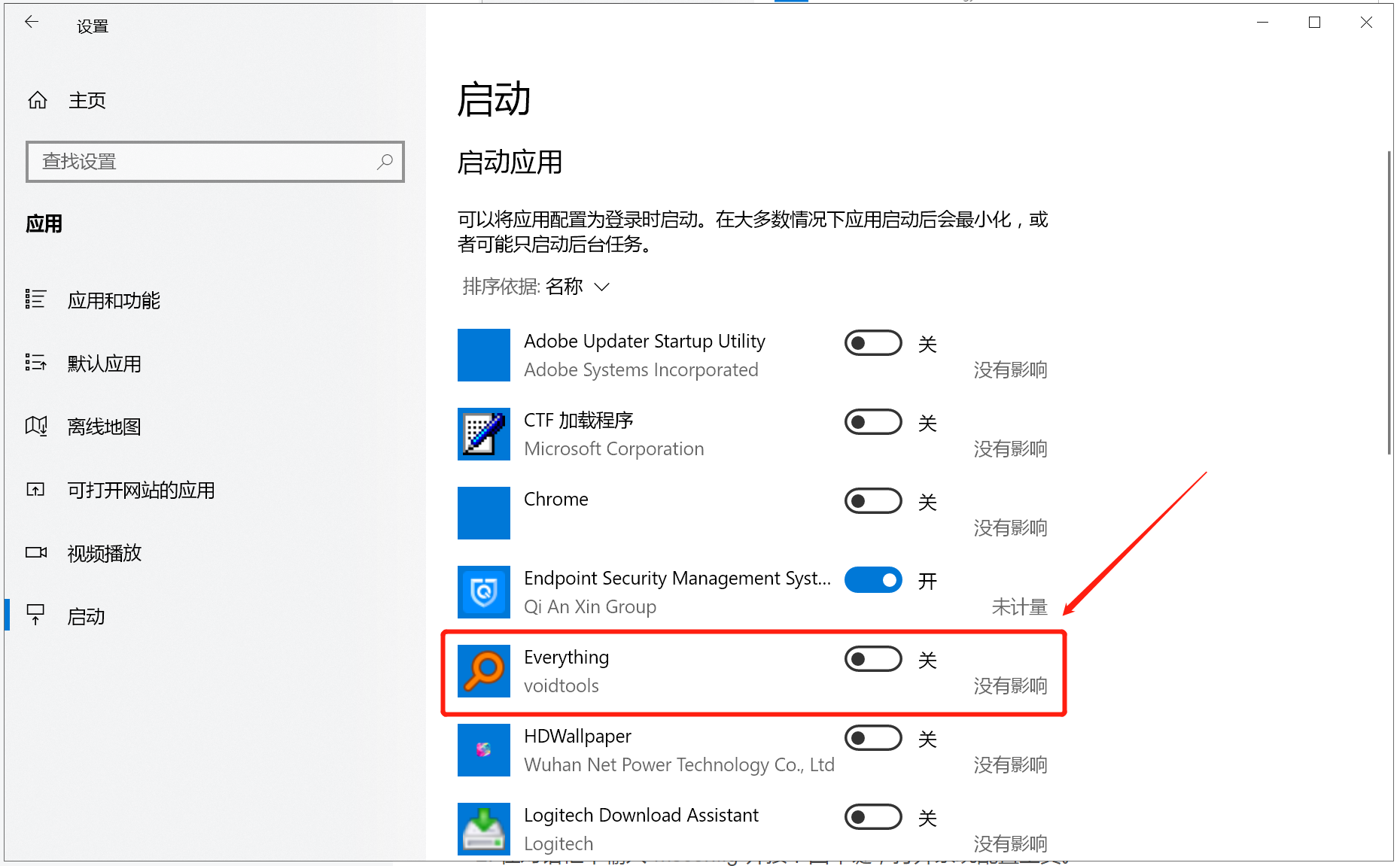1400x866 pixels.
Task: Click the Logitech publisher text
Action: coord(558,844)
